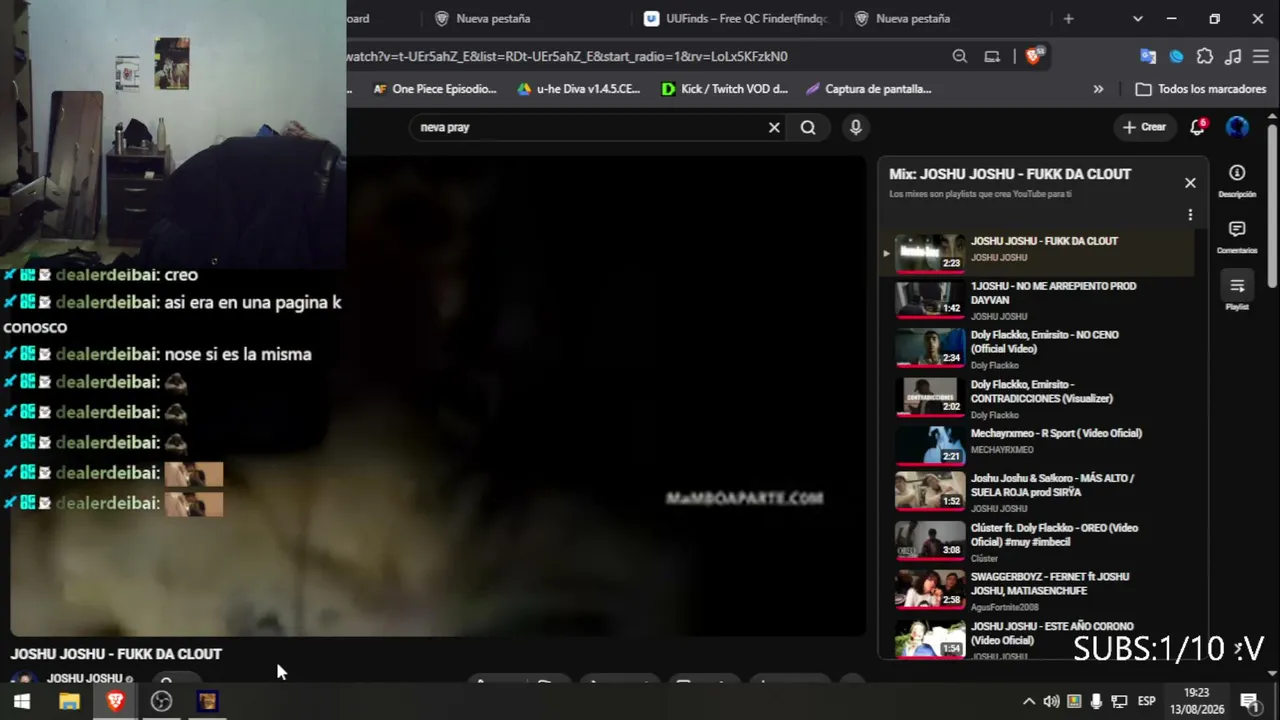Viewport: 1280px width, 720px height.
Task: Close the Mix playlist panel
Action: (1190, 183)
